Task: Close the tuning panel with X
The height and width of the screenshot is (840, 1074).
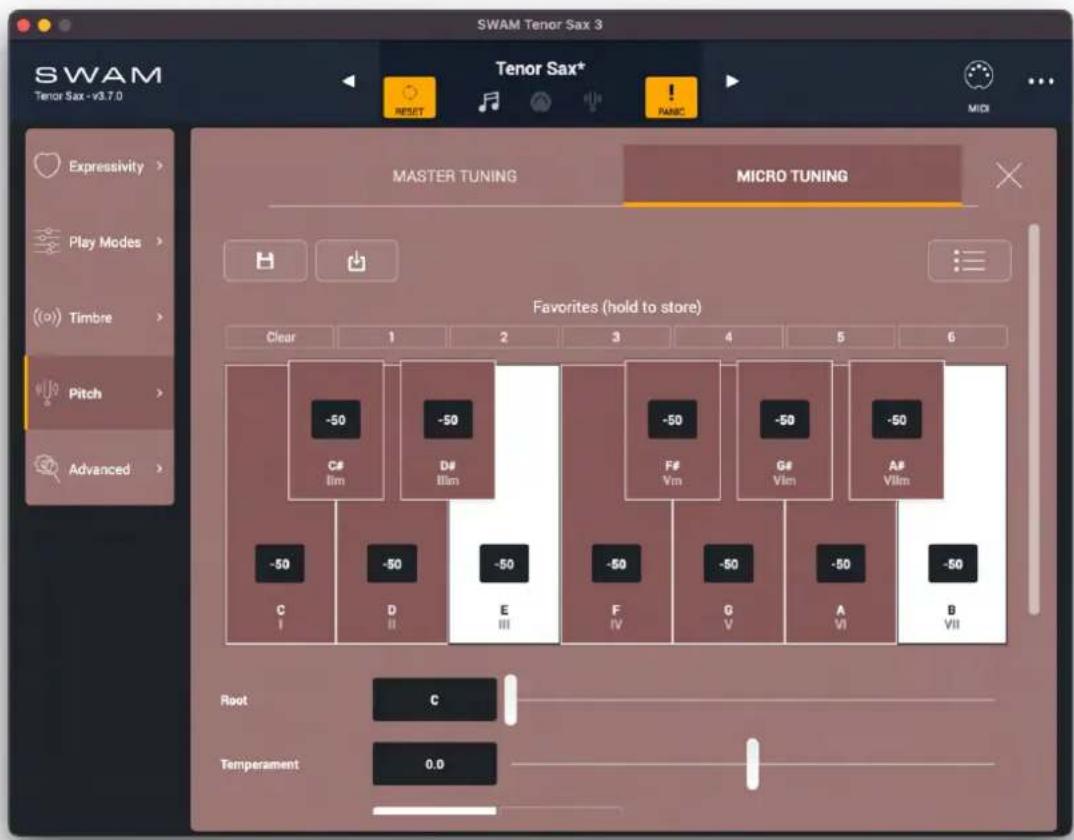Action: point(1008,175)
